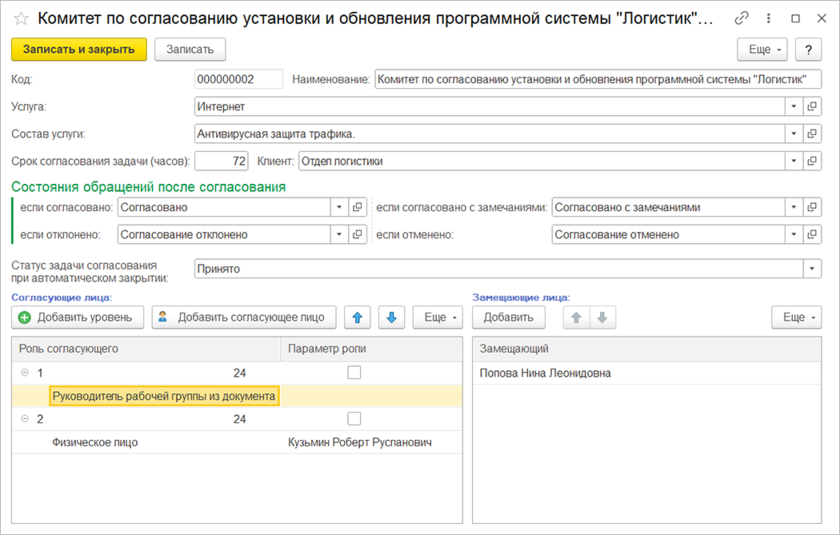Click the Срок согласования hours field
The height and width of the screenshot is (535, 840).
[x=221, y=160]
